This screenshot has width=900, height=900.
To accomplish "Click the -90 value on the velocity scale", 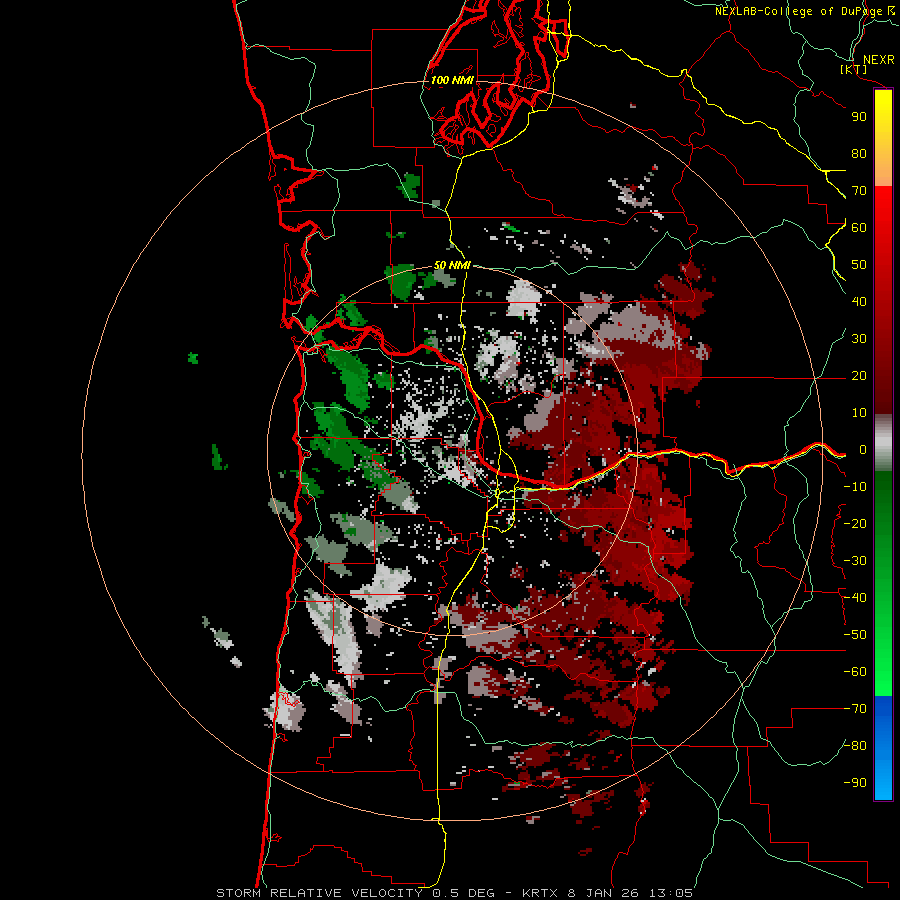I will [x=855, y=783].
